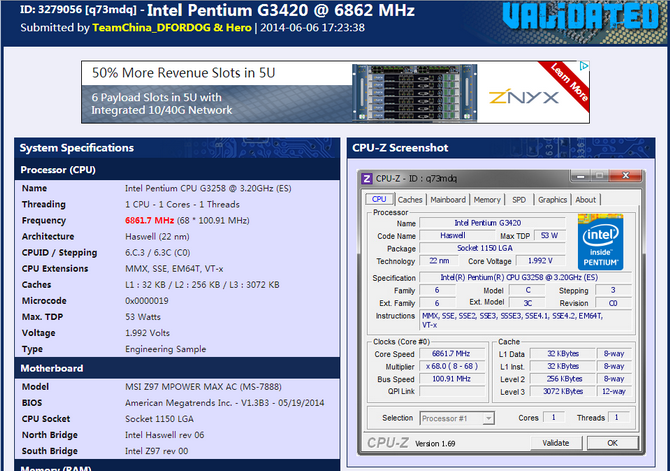Switch to the Mainboard tab
670x471 pixels.
click(x=447, y=199)
